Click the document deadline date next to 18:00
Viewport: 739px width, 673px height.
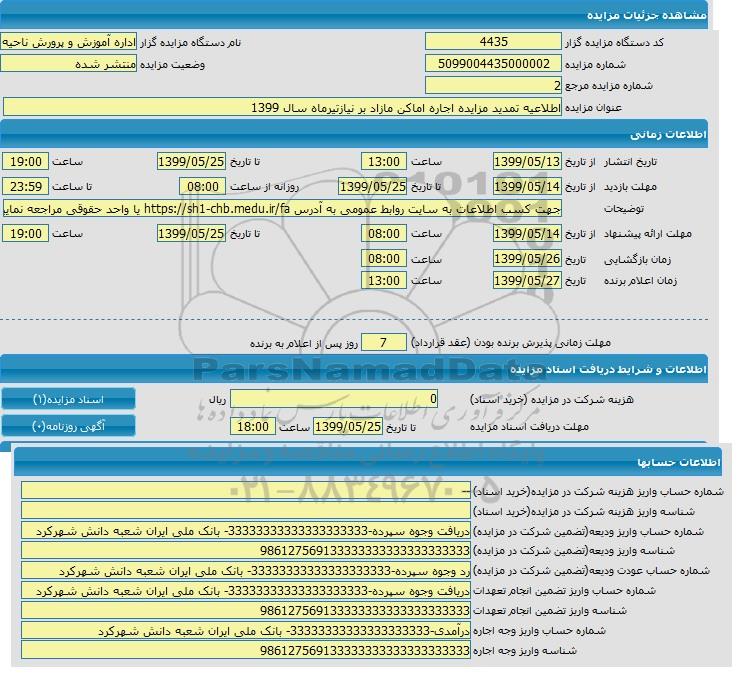point(347,427)
